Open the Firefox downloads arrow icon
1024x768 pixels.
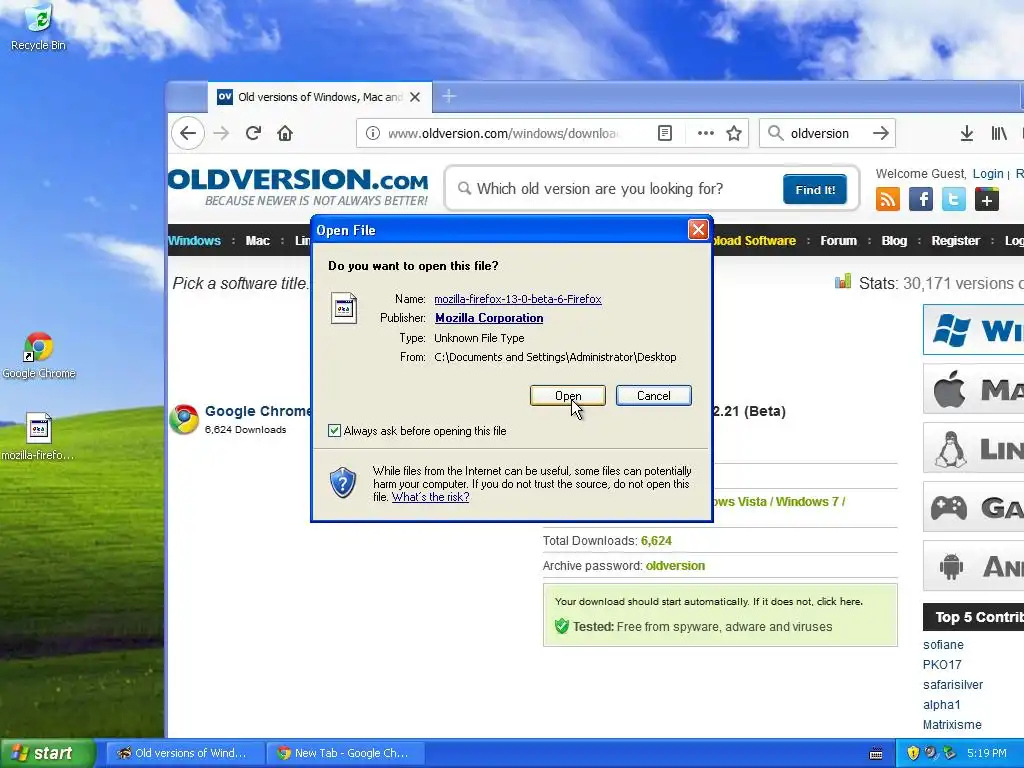pos(967,133)
